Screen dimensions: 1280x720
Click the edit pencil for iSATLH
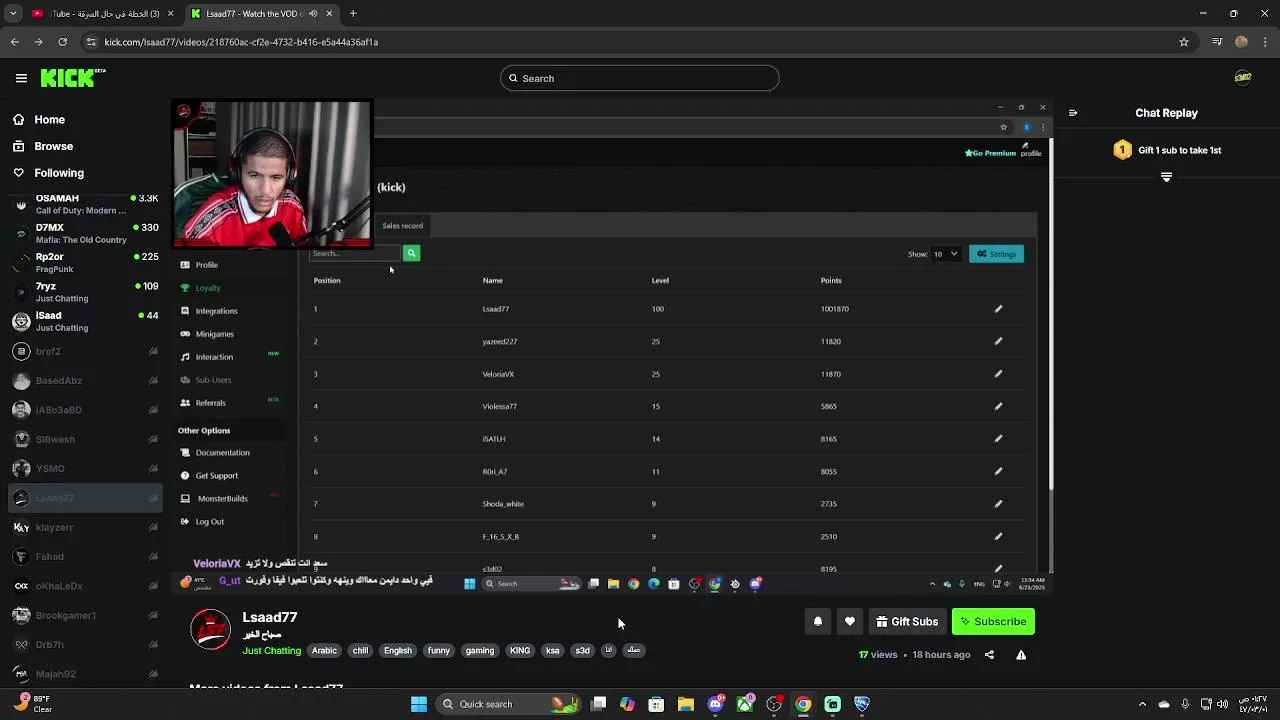point(998,439)
